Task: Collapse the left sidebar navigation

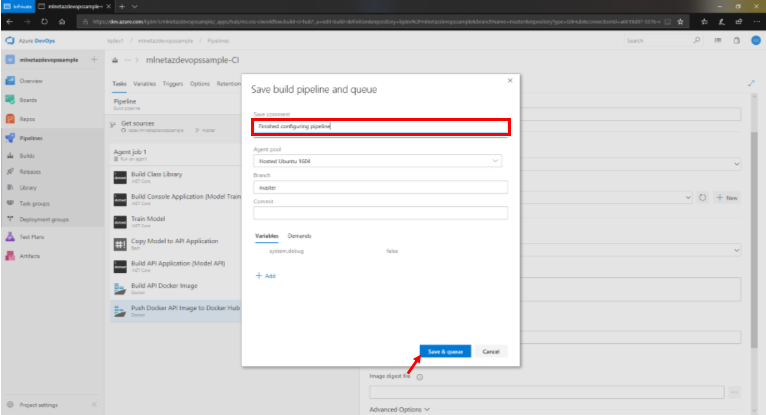Action: pyautogui.click(x=94, y=405)
